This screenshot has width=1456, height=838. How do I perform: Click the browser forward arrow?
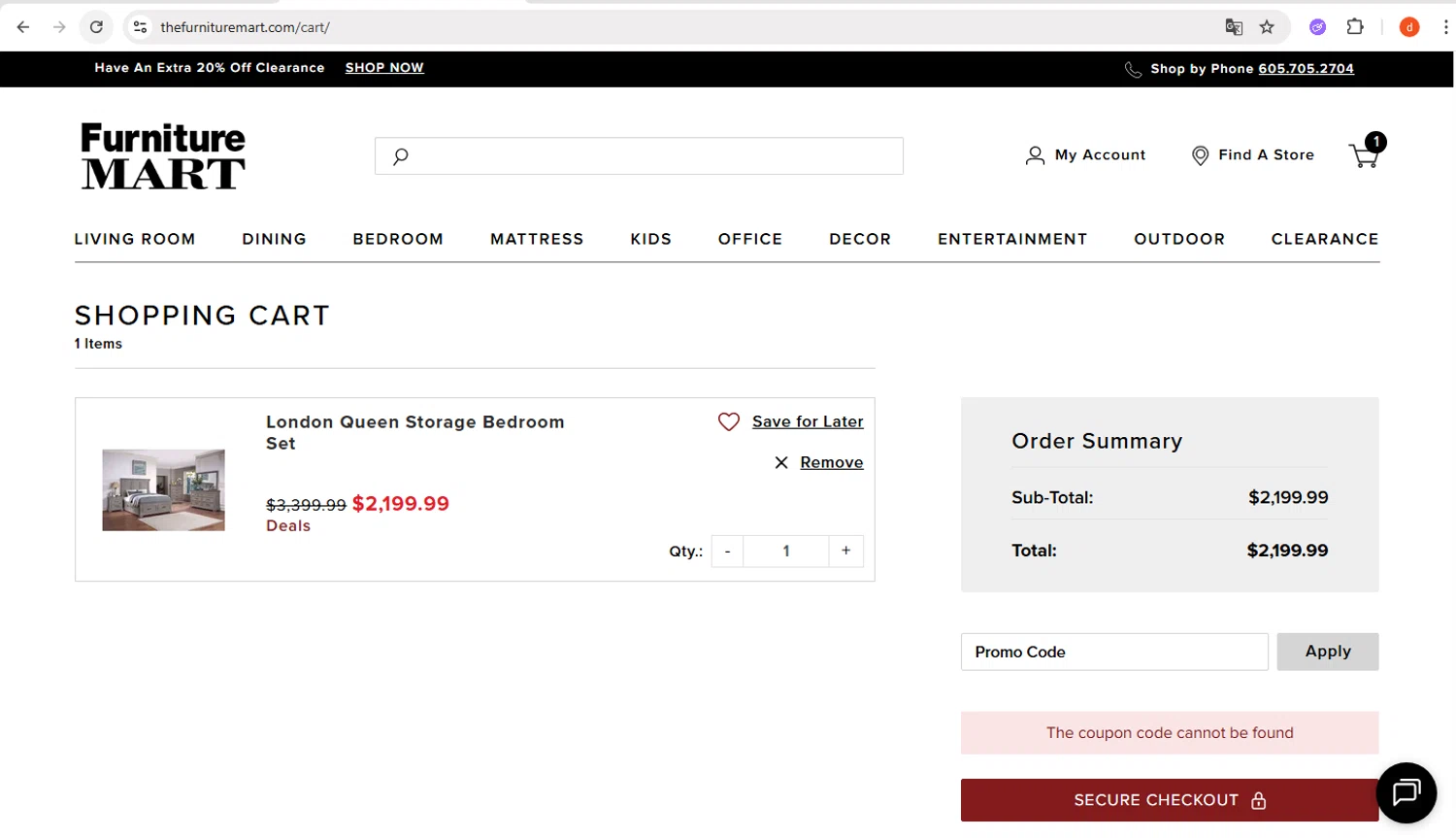pos(59,27)
